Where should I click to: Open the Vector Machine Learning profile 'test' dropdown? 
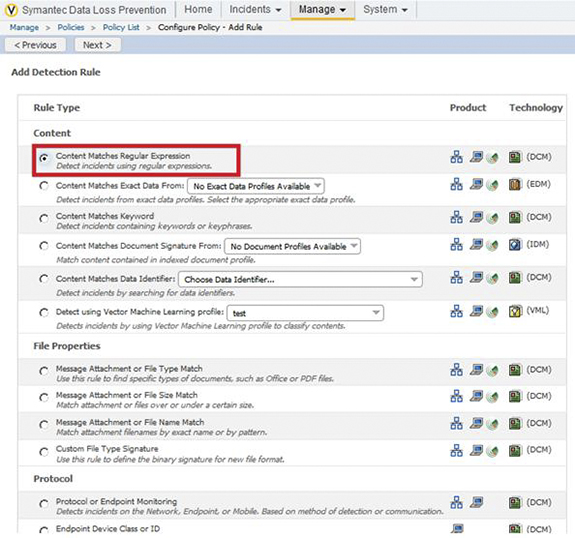click(x=305, y=313)
